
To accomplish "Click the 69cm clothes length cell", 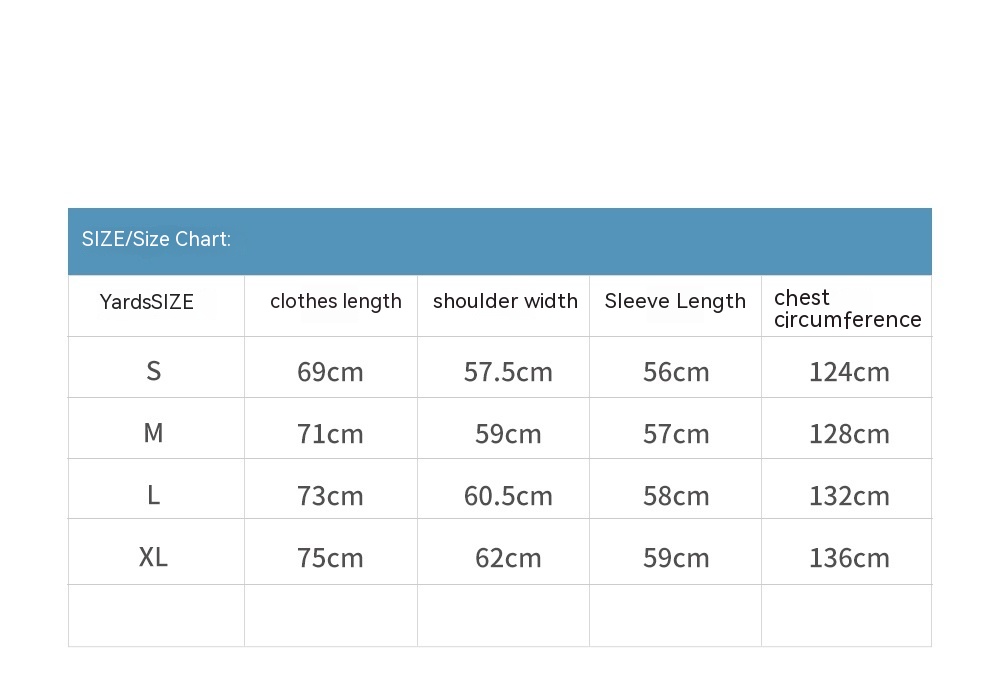I will pyautogui.click(x=330, y=372).
